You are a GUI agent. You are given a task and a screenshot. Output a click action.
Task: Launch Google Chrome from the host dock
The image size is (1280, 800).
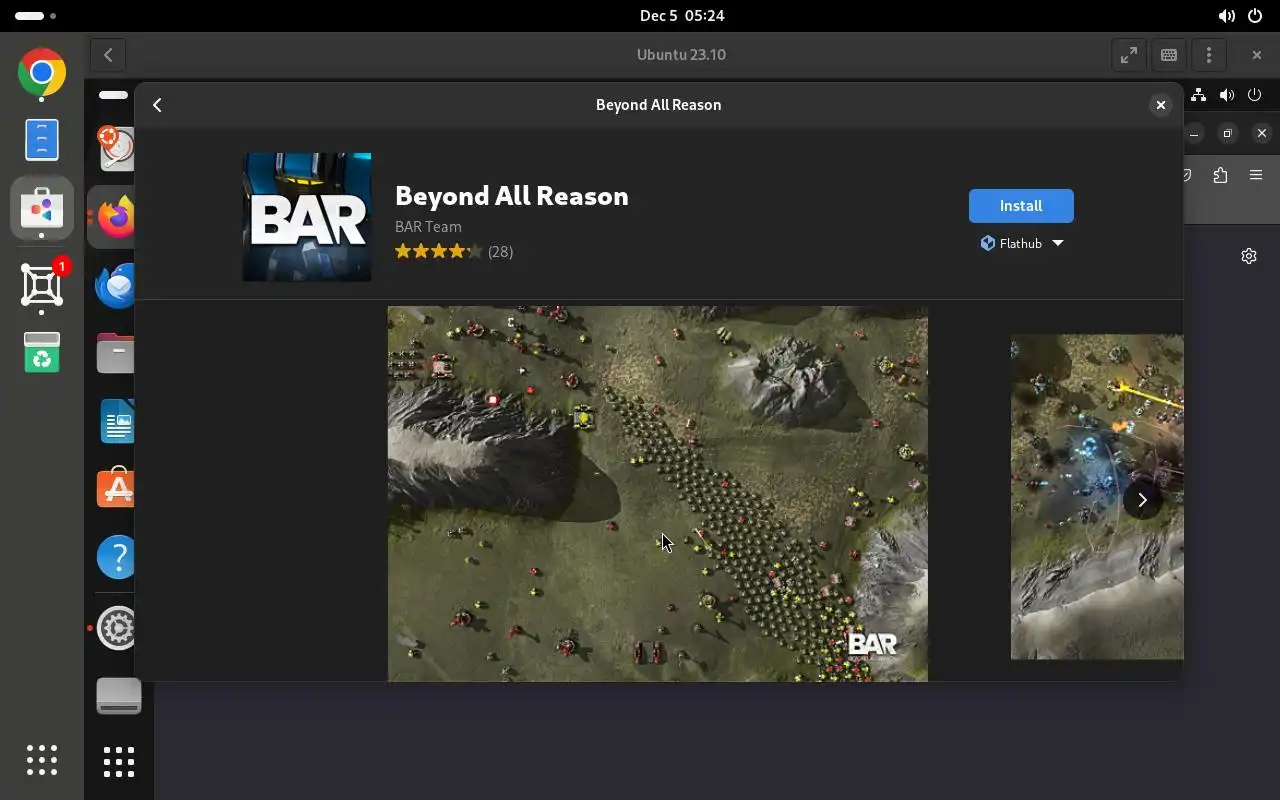point(42,73)
